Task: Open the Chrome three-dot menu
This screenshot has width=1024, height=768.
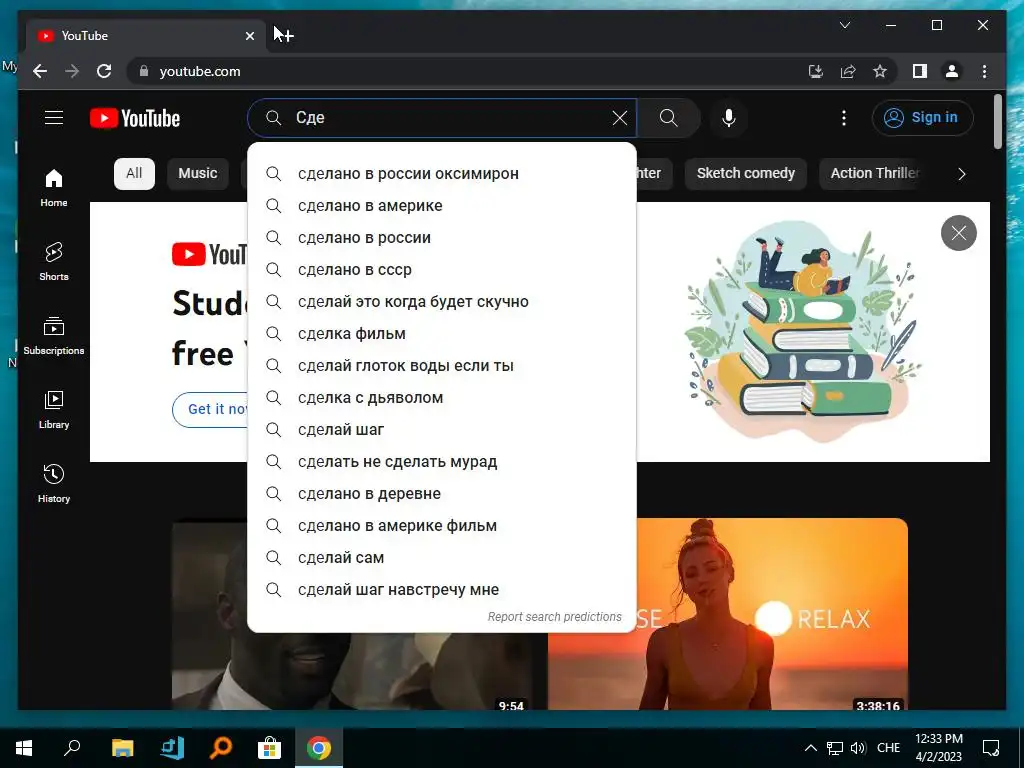Action: coord(984,71)
